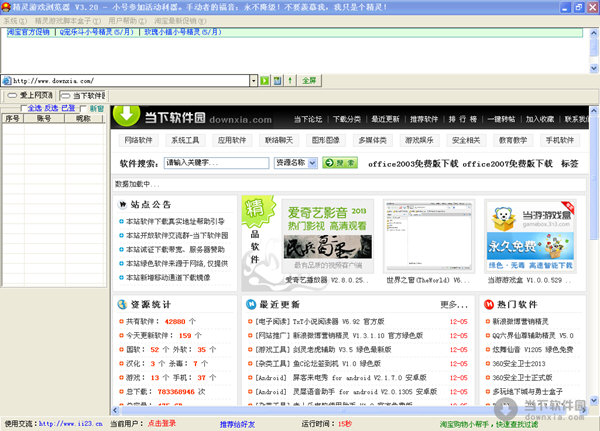Switch to the 当下软件园 tab

click(x=83, y=95)
